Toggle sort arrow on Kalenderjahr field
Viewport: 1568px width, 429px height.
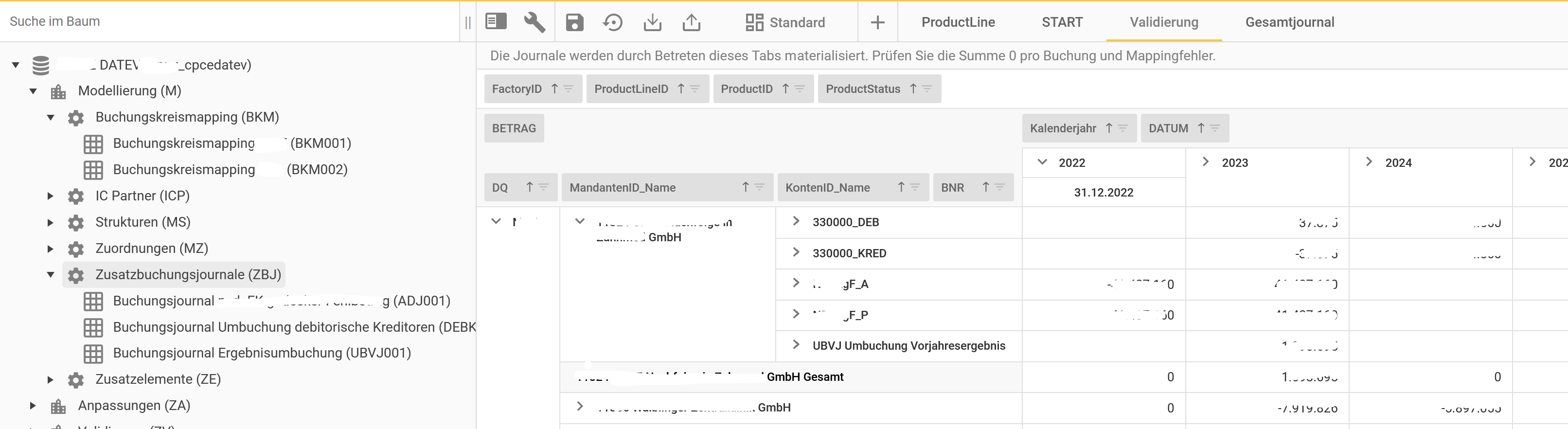(1108, 128)
